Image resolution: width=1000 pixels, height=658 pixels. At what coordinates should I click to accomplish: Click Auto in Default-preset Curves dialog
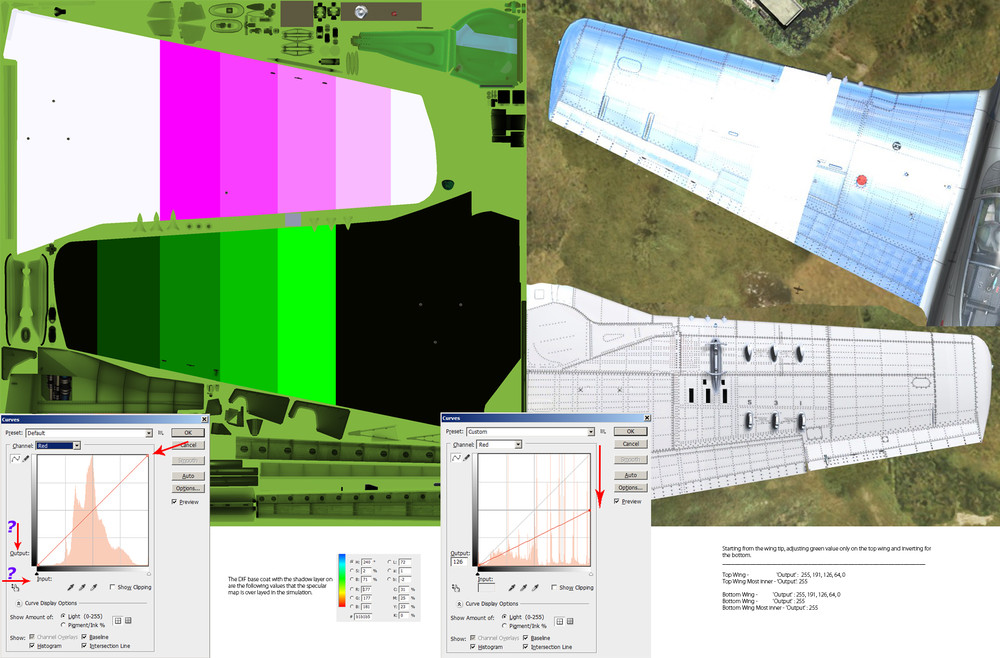188,476
